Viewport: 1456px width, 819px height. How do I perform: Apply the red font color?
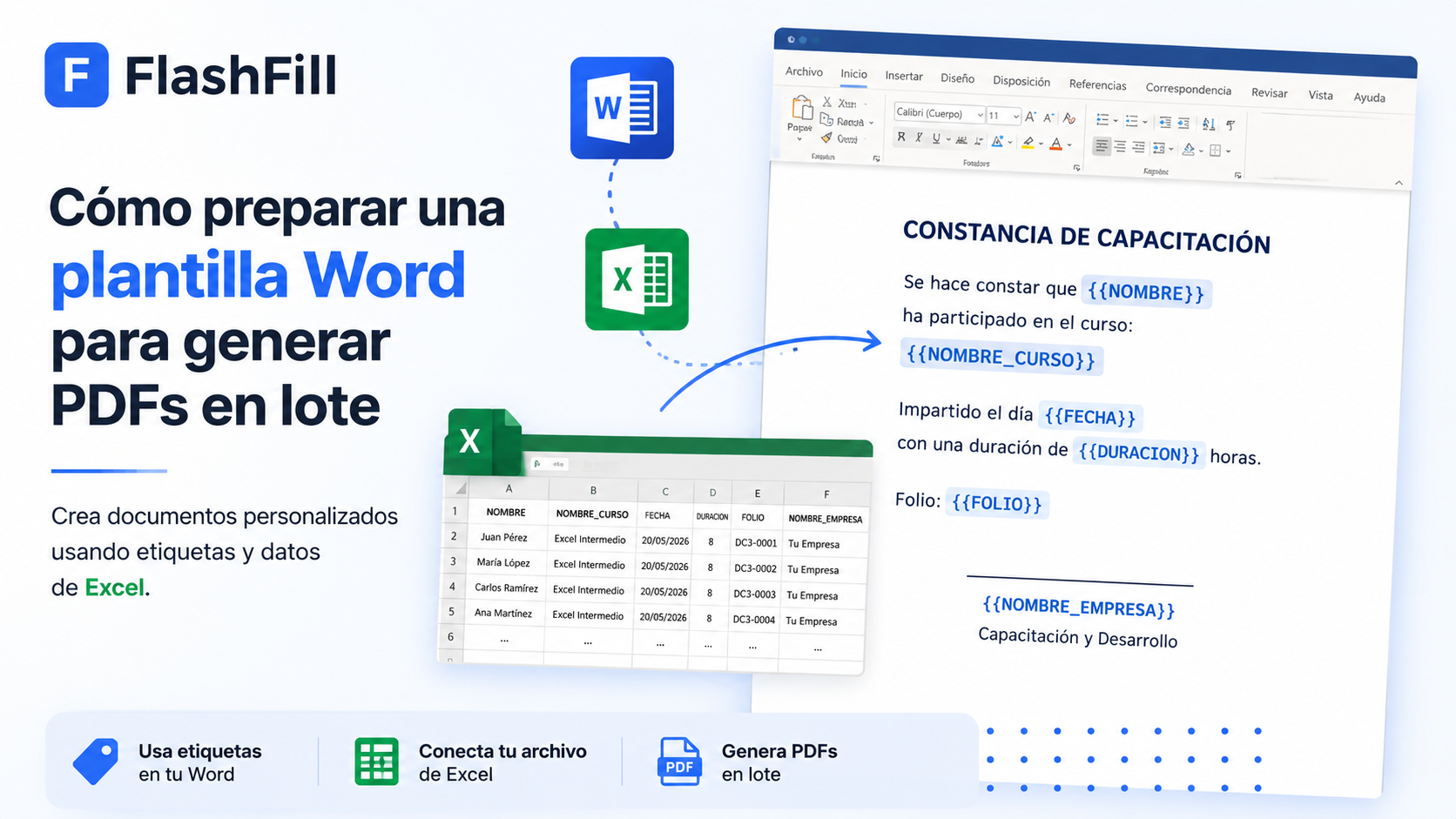coord(1055,144)
